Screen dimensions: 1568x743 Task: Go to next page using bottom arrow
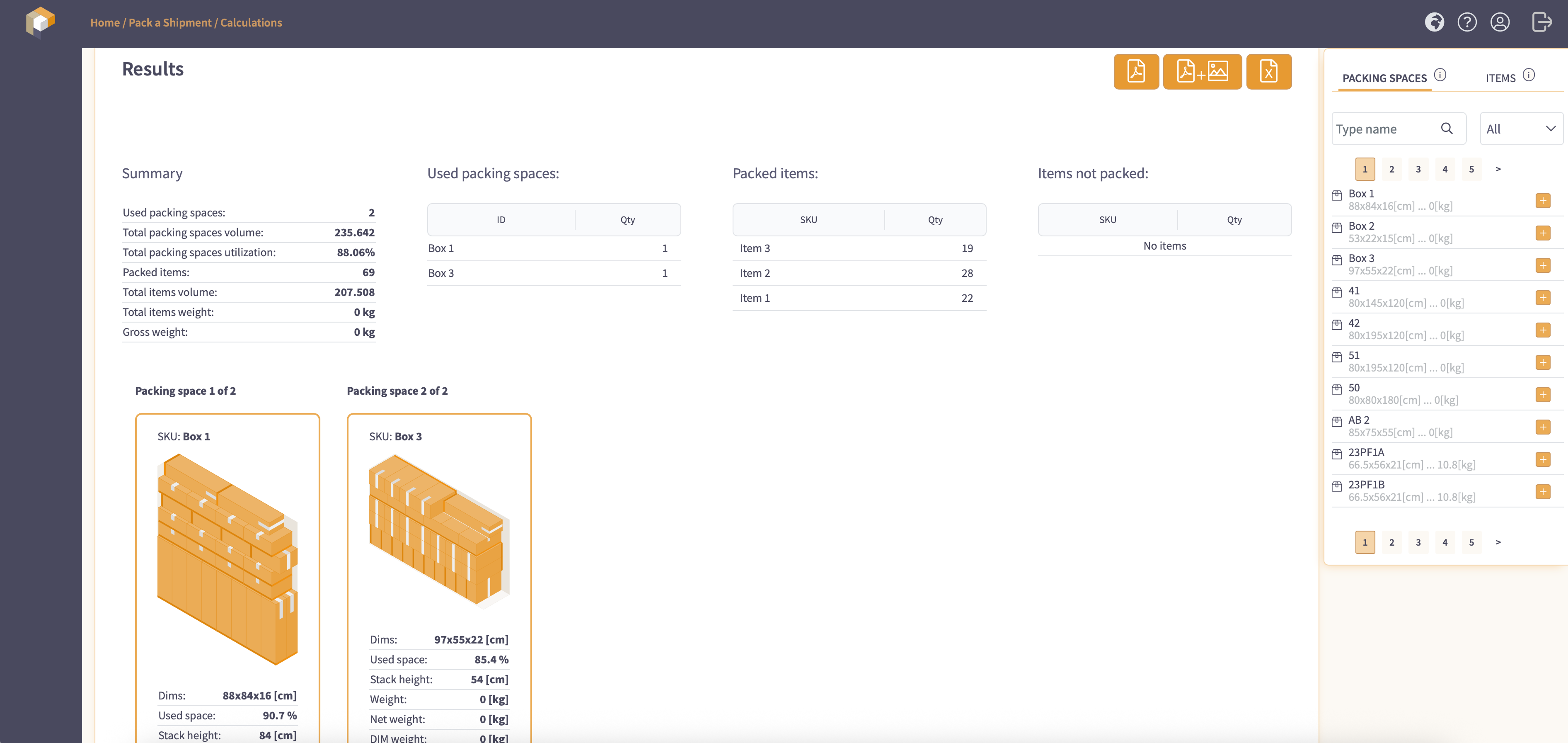[1498, 542]
